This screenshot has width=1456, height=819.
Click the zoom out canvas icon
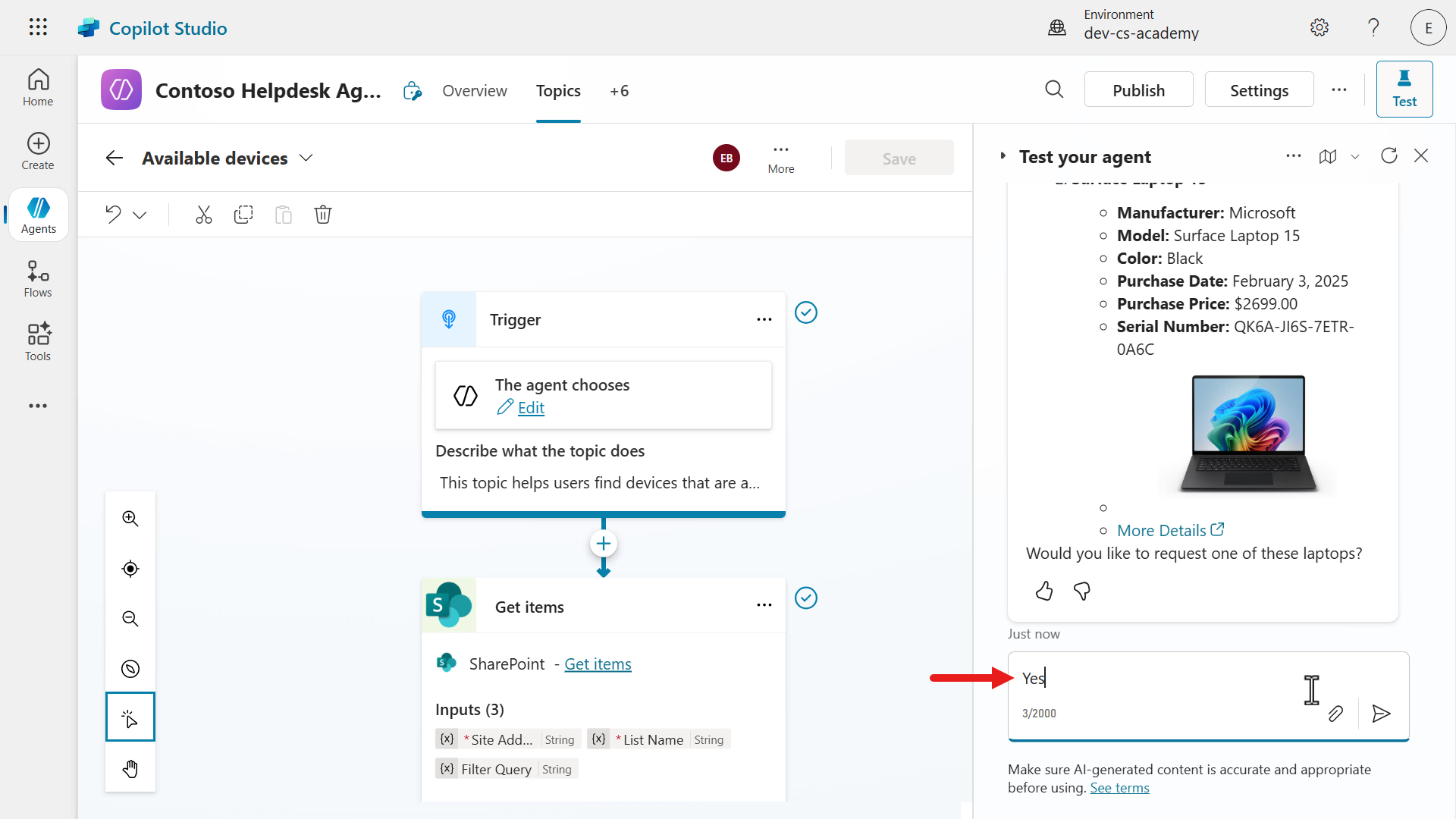[130, 619]
